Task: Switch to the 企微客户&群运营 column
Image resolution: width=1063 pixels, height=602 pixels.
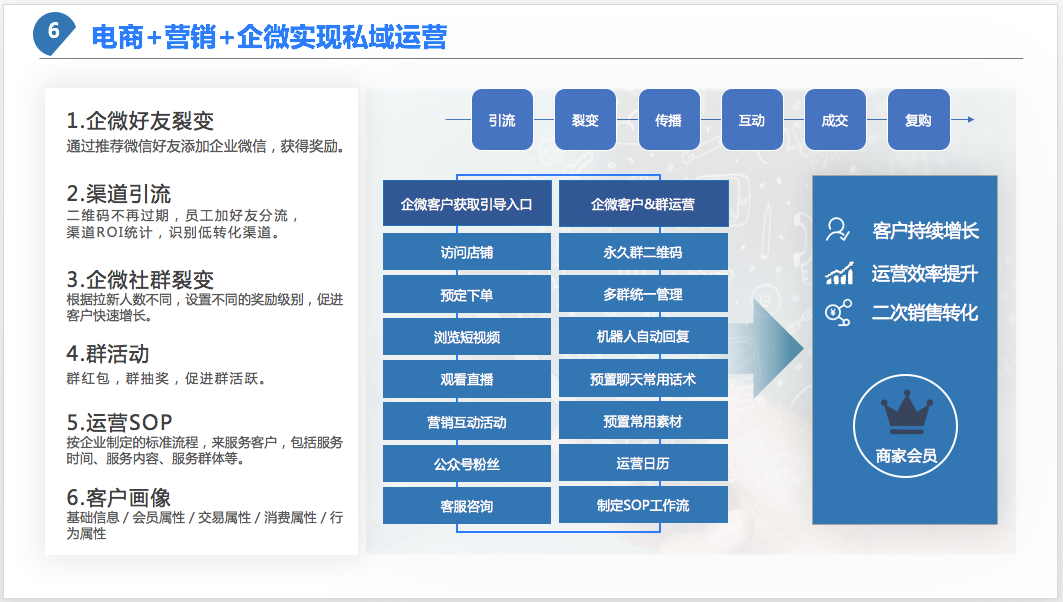Action: click(644, 202)
